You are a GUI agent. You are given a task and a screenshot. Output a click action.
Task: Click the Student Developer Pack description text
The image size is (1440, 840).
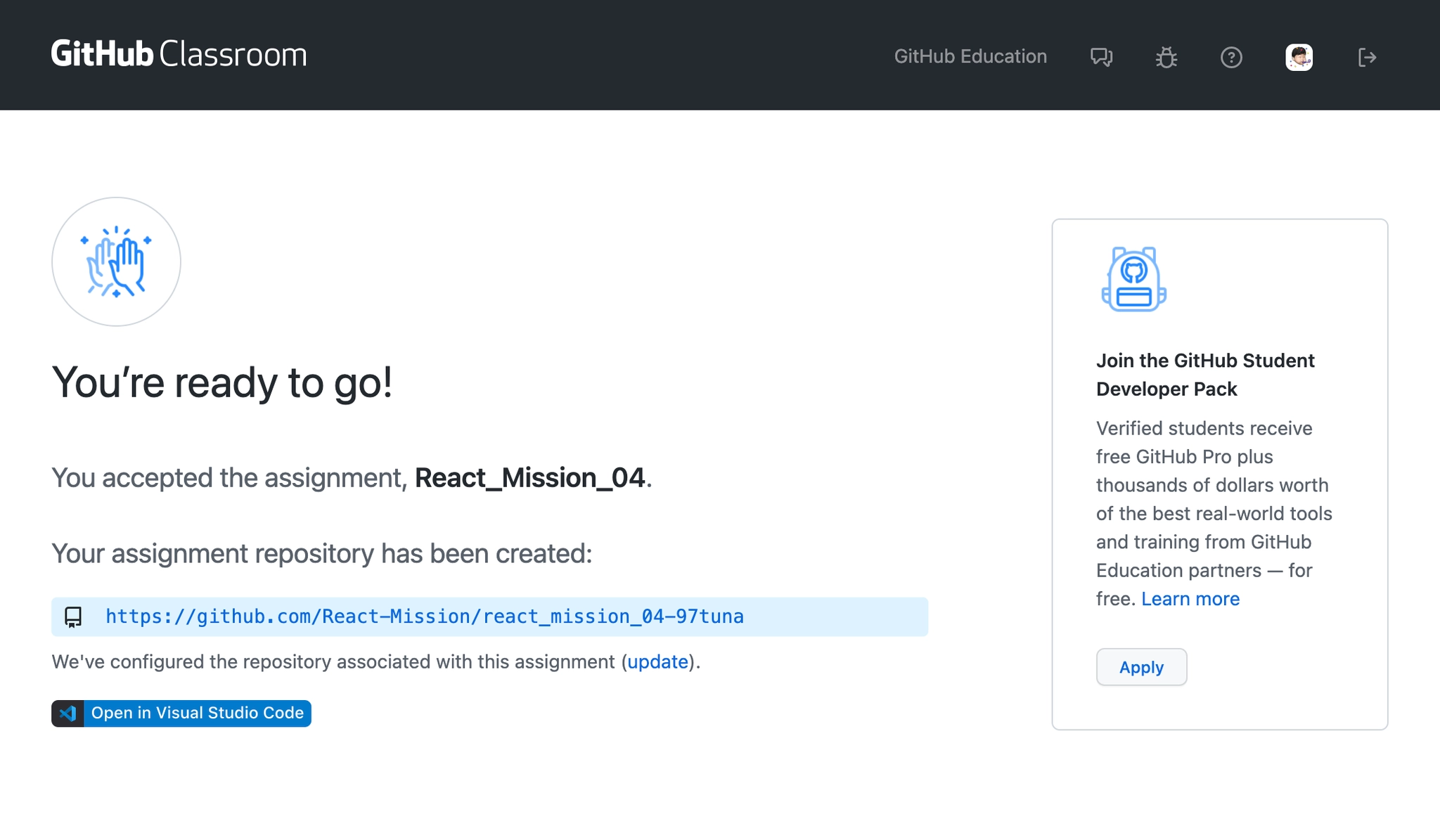pos(1214,499)
